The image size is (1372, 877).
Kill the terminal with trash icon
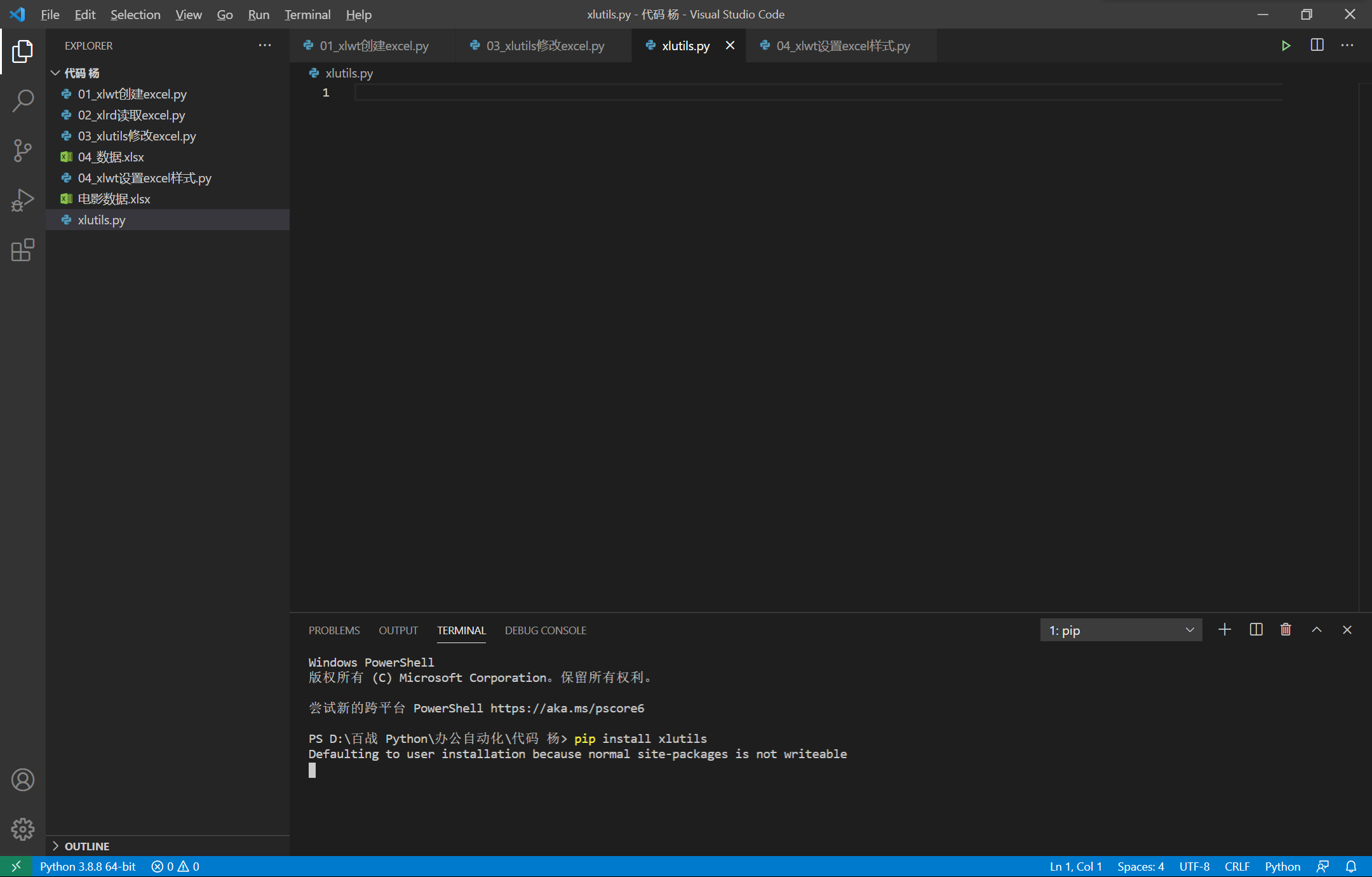point(1286,630)
